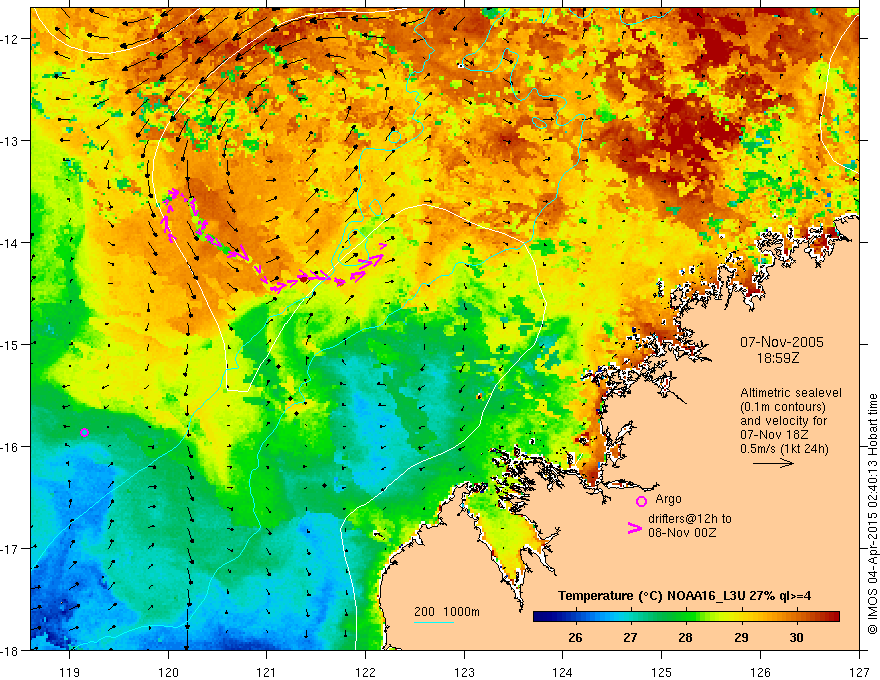Click the temperature color bar
Viewport: 880px width, 680px height.
[x=686, y=616]
